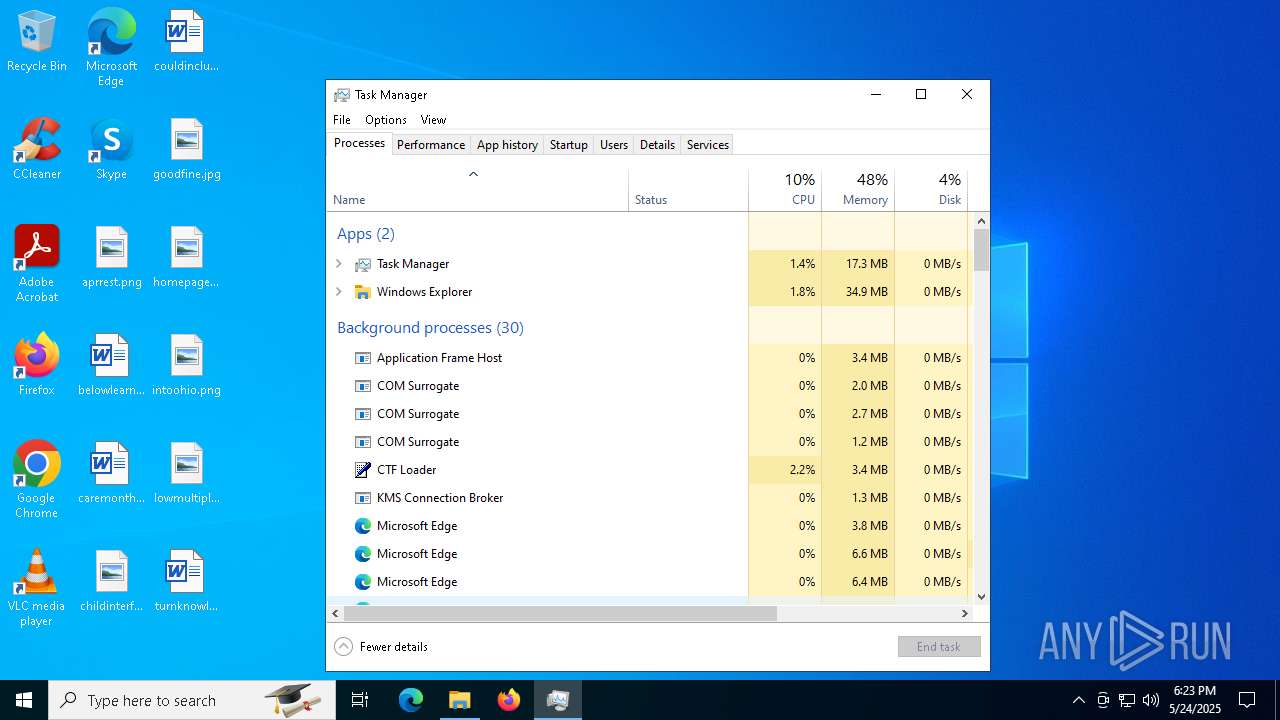
Task: Open the network icon in system tray
Action: coord(1127,700)
